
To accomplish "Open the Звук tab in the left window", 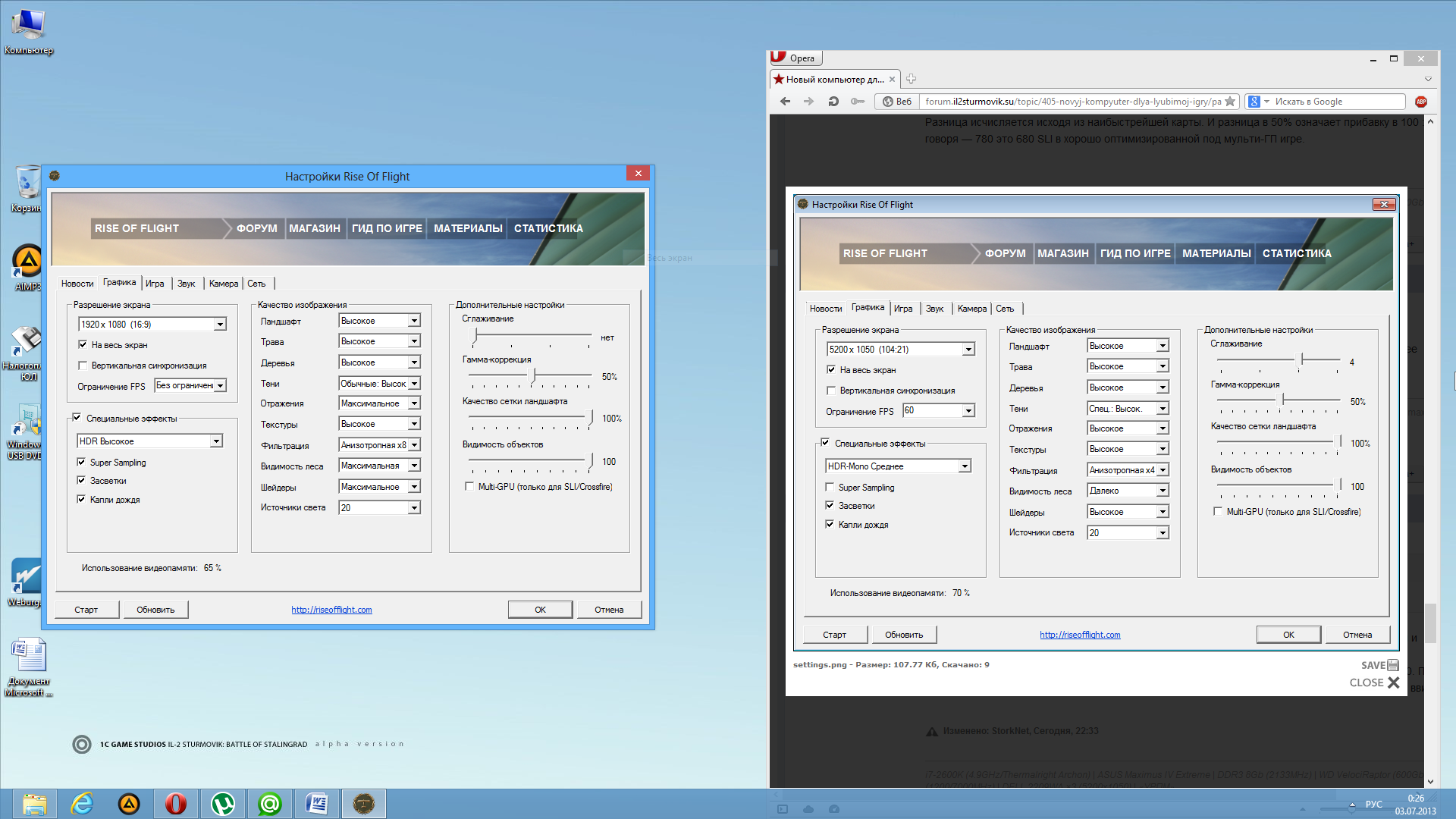I will pos(187,284).
